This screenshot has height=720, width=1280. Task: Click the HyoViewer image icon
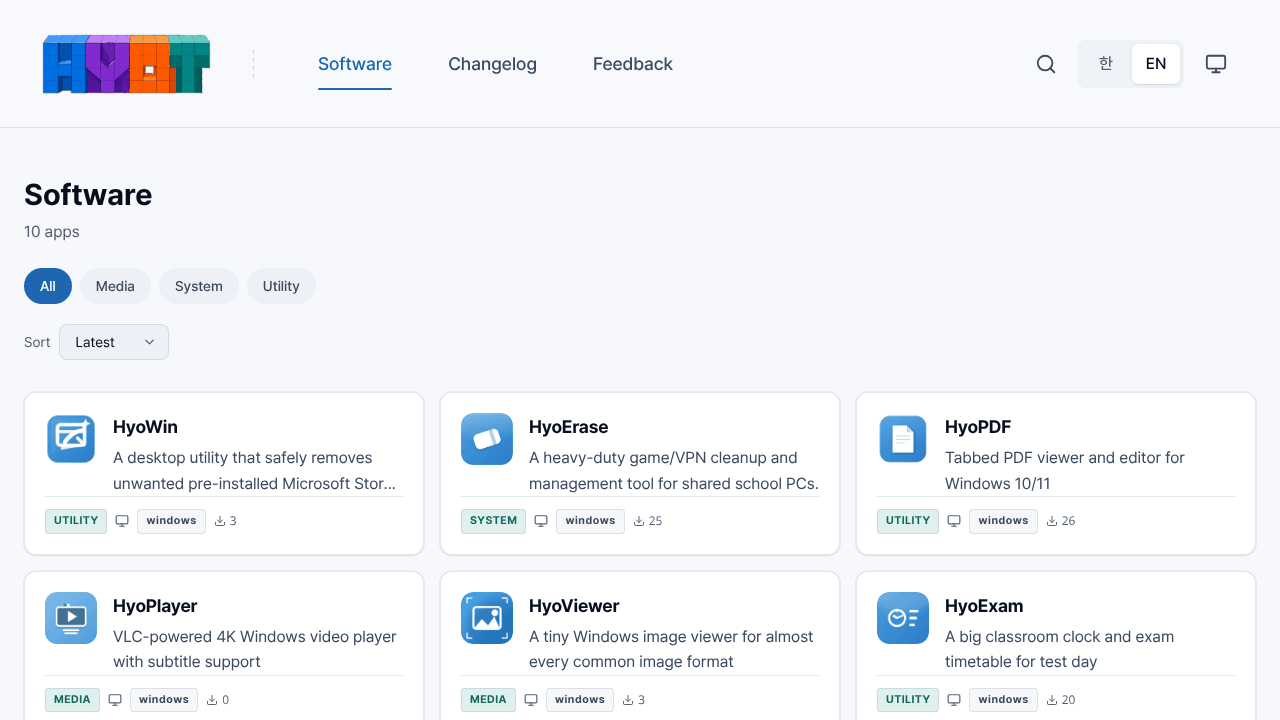click(487, 618)
